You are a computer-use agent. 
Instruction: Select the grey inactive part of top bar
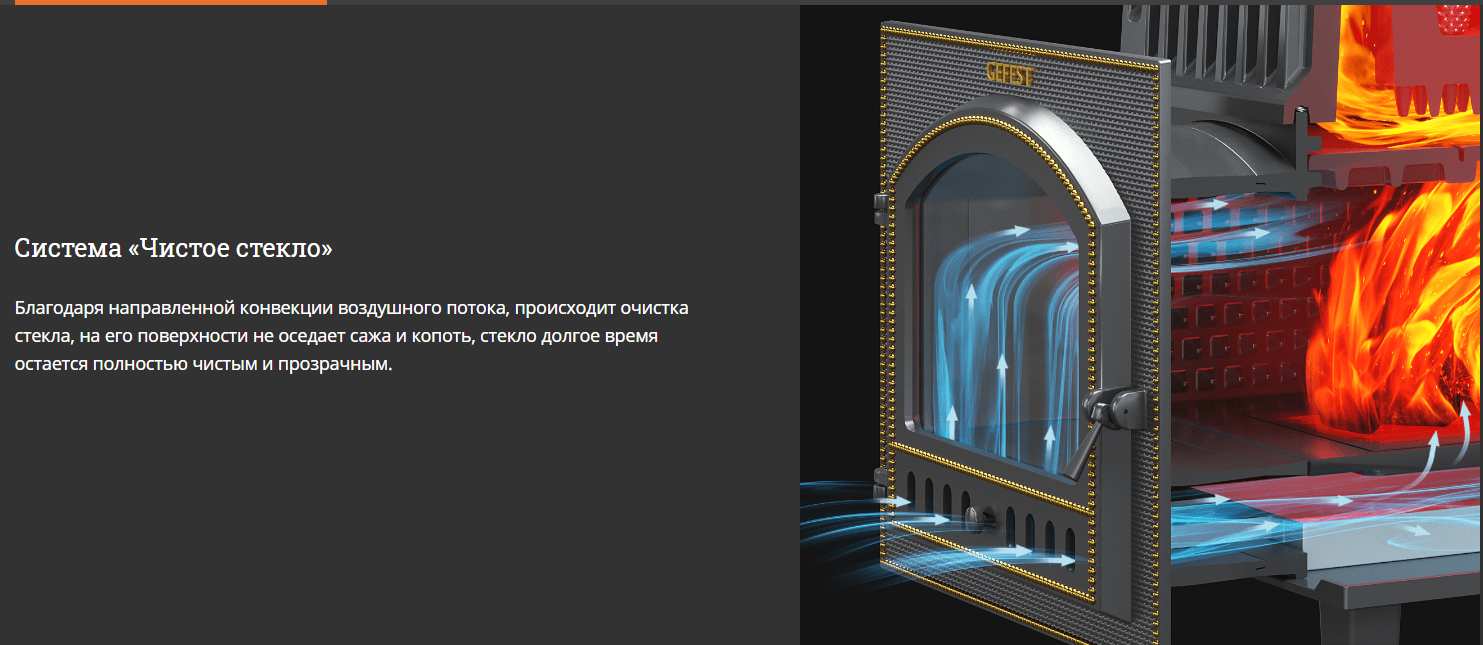tap(900, 2)
